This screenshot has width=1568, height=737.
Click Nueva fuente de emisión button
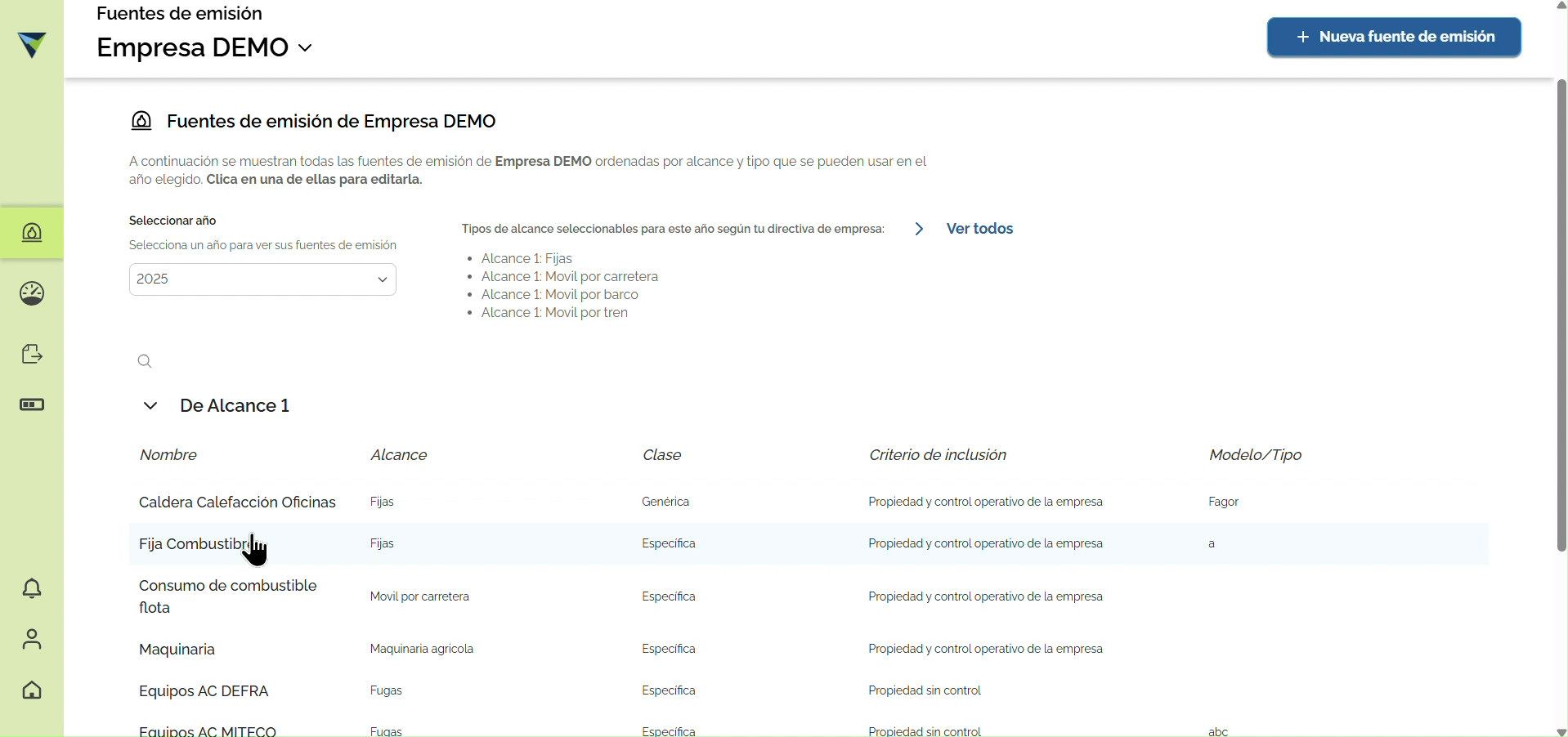tap(1394, 38)
